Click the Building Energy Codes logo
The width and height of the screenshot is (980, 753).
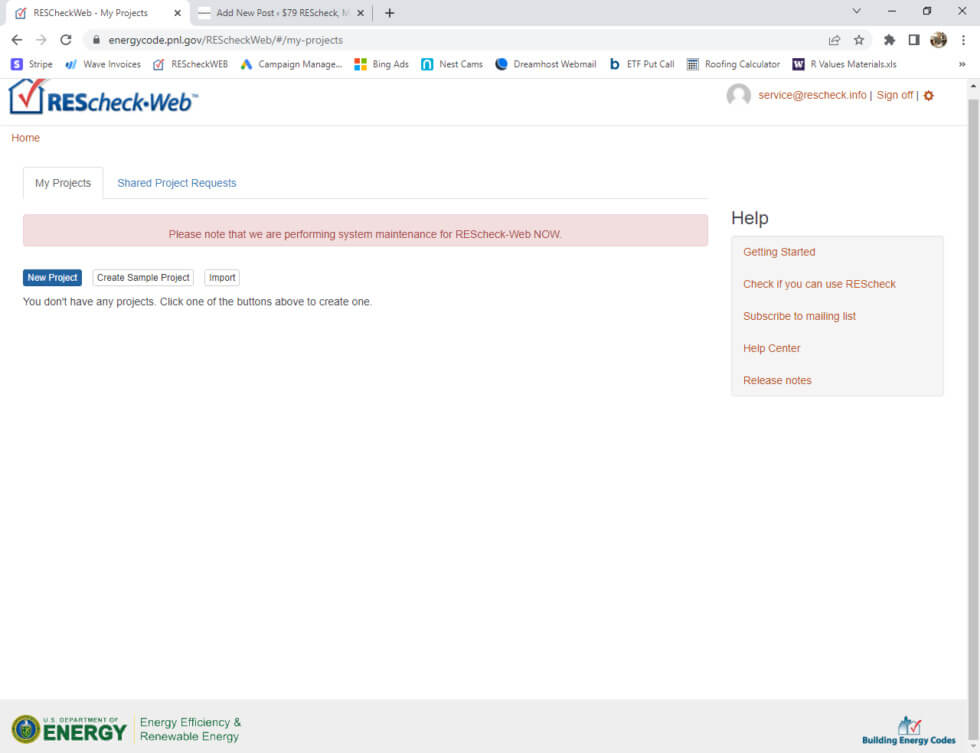[x=908, y=727]
